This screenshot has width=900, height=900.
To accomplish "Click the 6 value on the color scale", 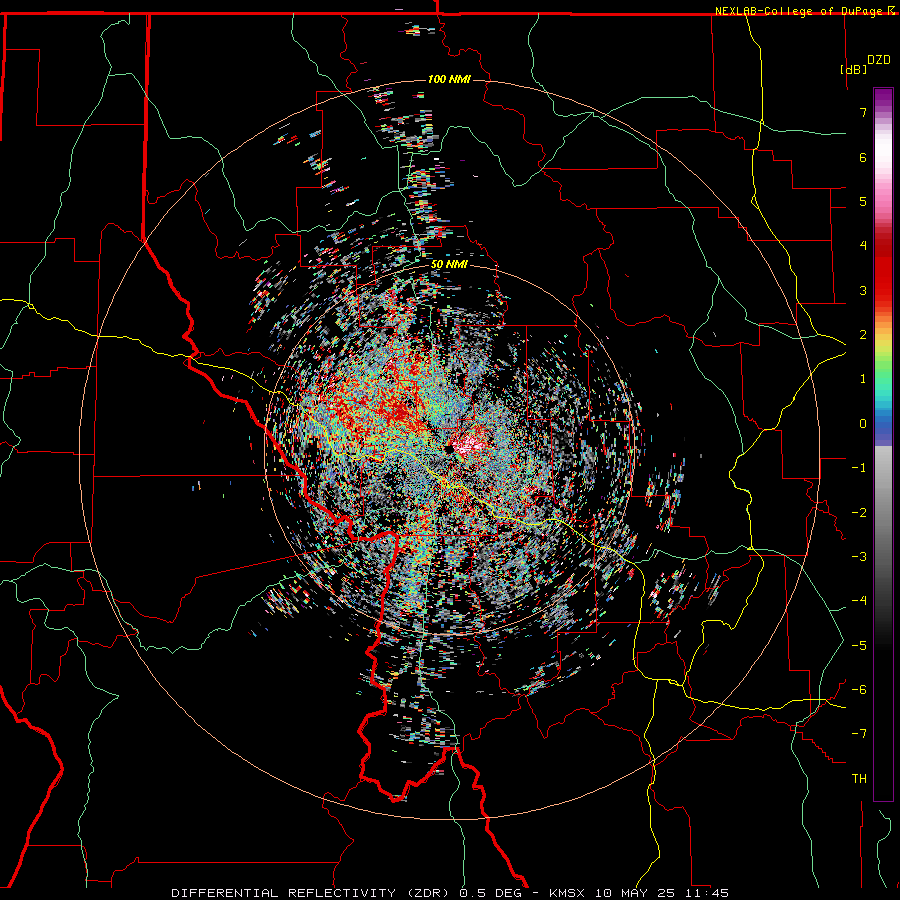I will click(x=863, y=157).
